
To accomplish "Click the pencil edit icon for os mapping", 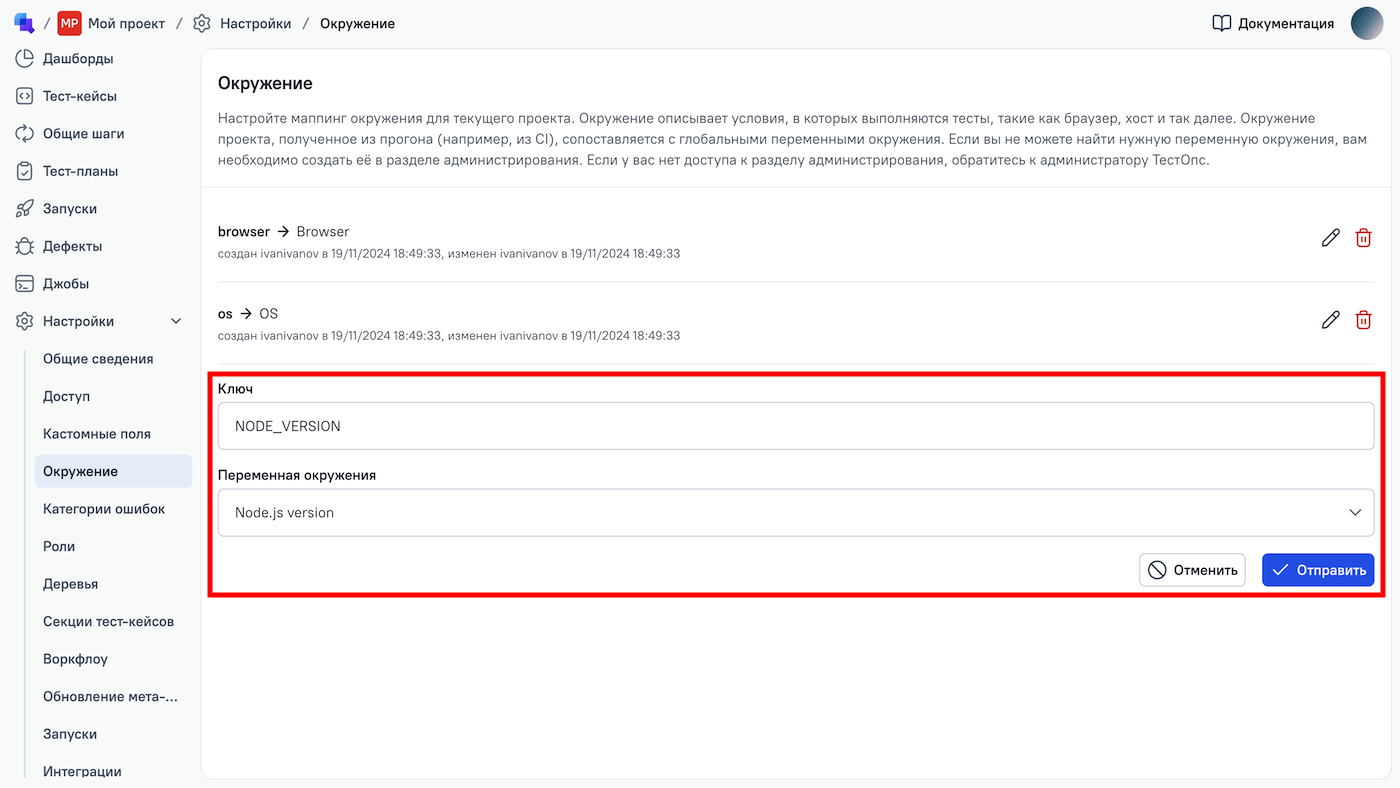I will [x=1330, y=320].
